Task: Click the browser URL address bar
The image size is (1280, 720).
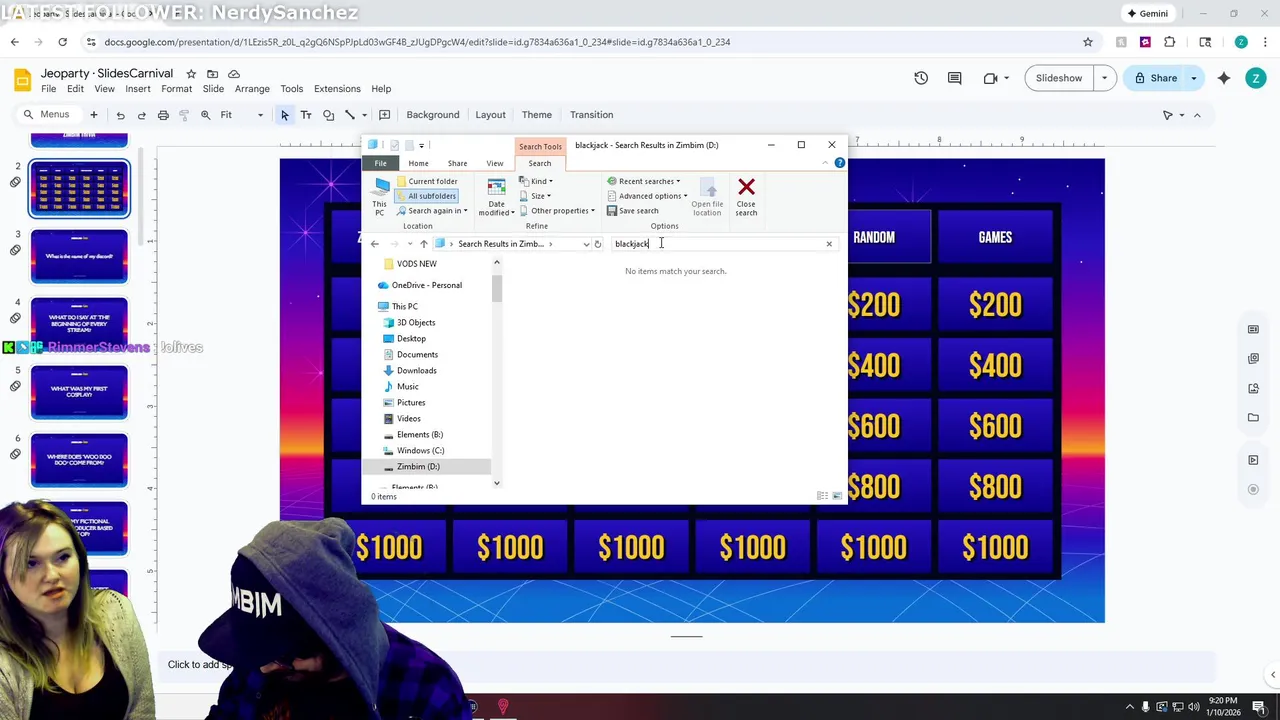Action: click(580, 42)
